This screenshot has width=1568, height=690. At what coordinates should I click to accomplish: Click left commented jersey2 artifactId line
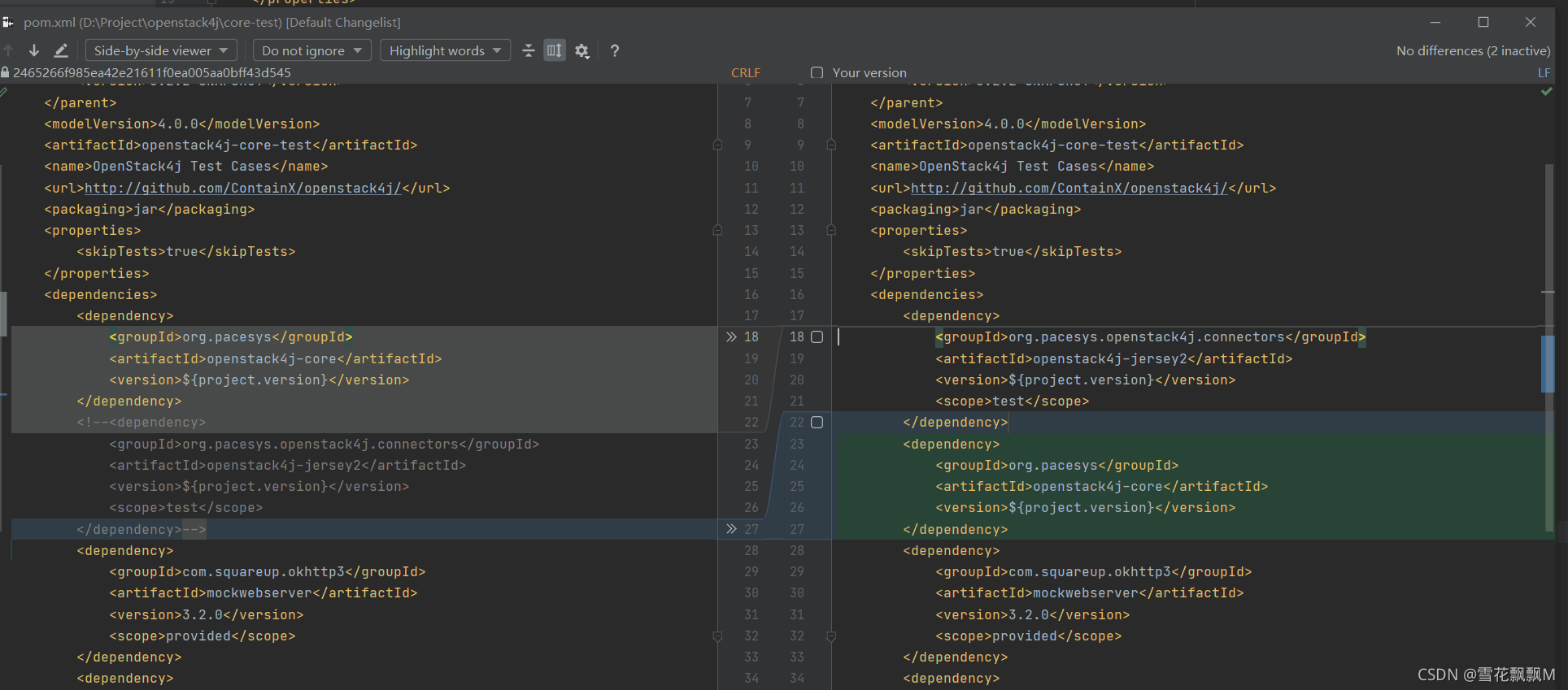click(x=288, y=465)
